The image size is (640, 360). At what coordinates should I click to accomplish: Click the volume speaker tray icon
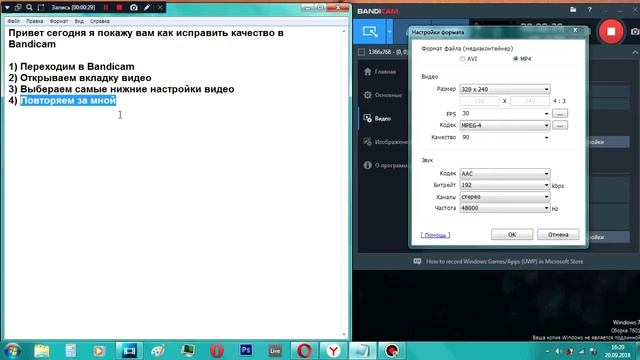tap(558, 351)
